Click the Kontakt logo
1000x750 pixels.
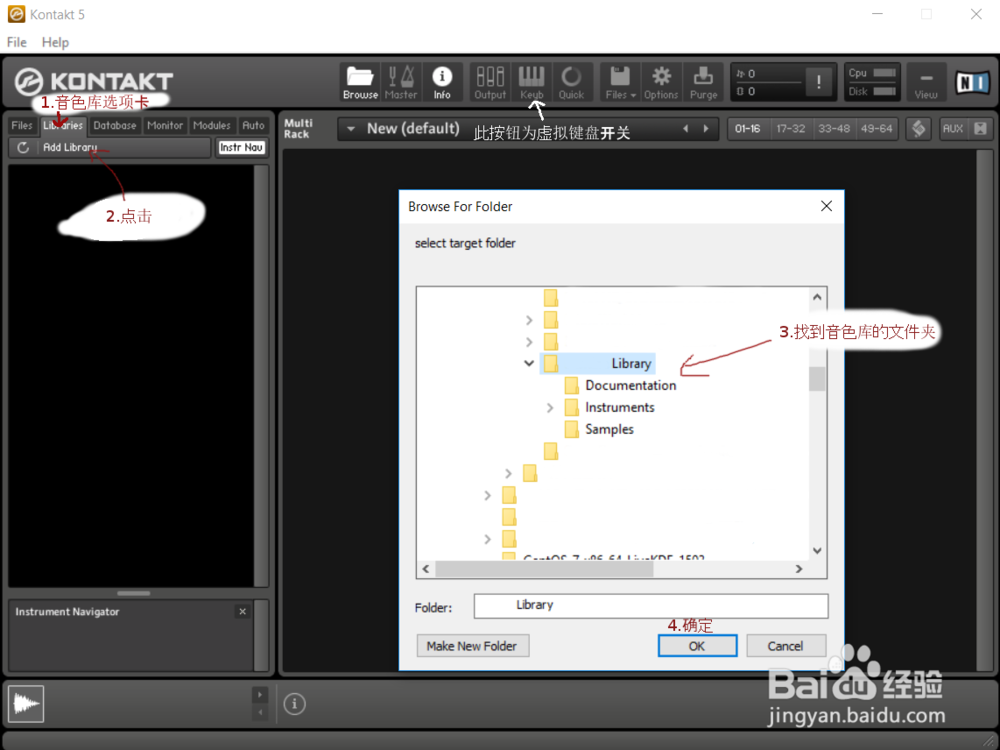click(x=94, y=82)
